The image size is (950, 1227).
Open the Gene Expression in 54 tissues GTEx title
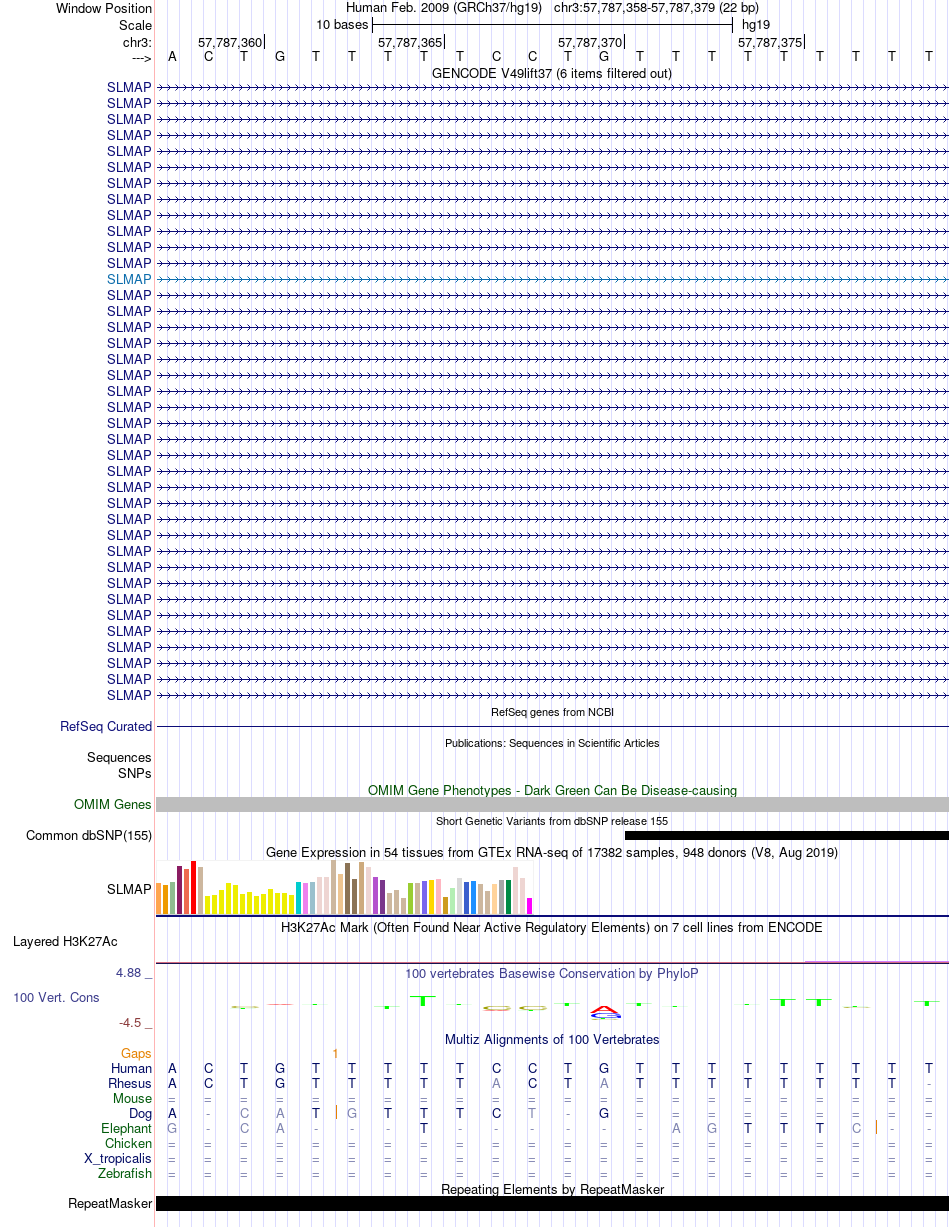[552, 852]
